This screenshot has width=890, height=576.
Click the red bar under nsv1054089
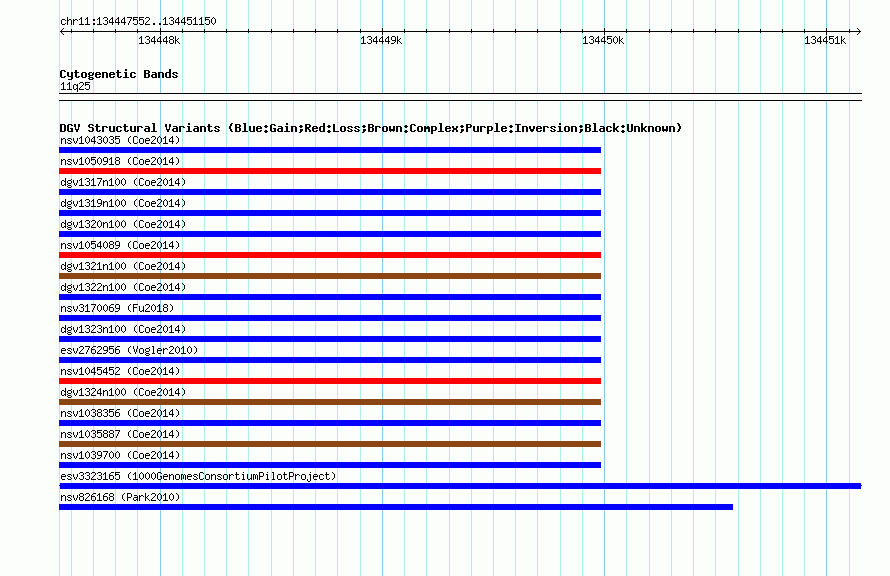tap(330, 255)
